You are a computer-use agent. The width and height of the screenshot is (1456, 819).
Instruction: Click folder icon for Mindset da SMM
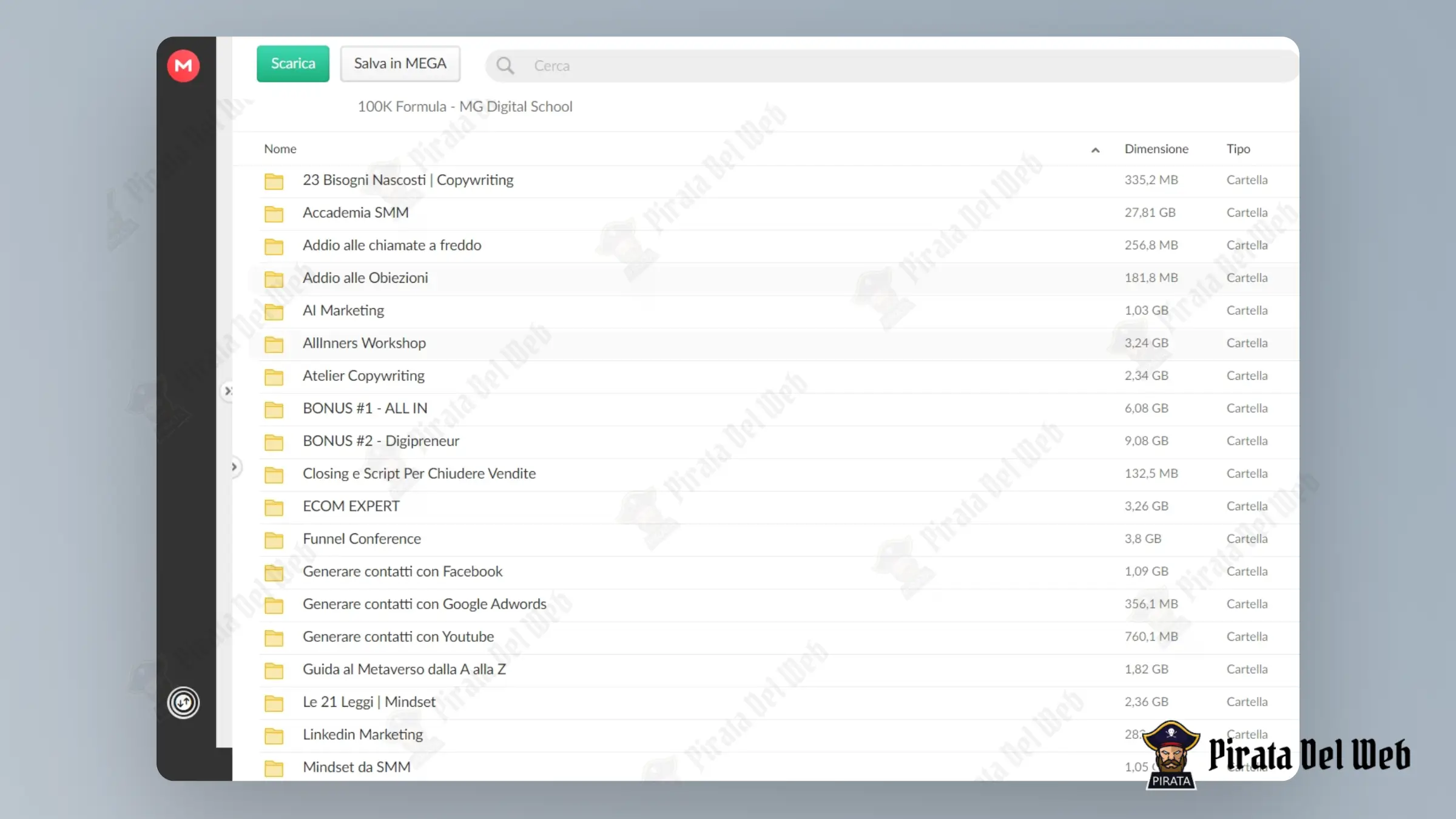click(274, 769)
